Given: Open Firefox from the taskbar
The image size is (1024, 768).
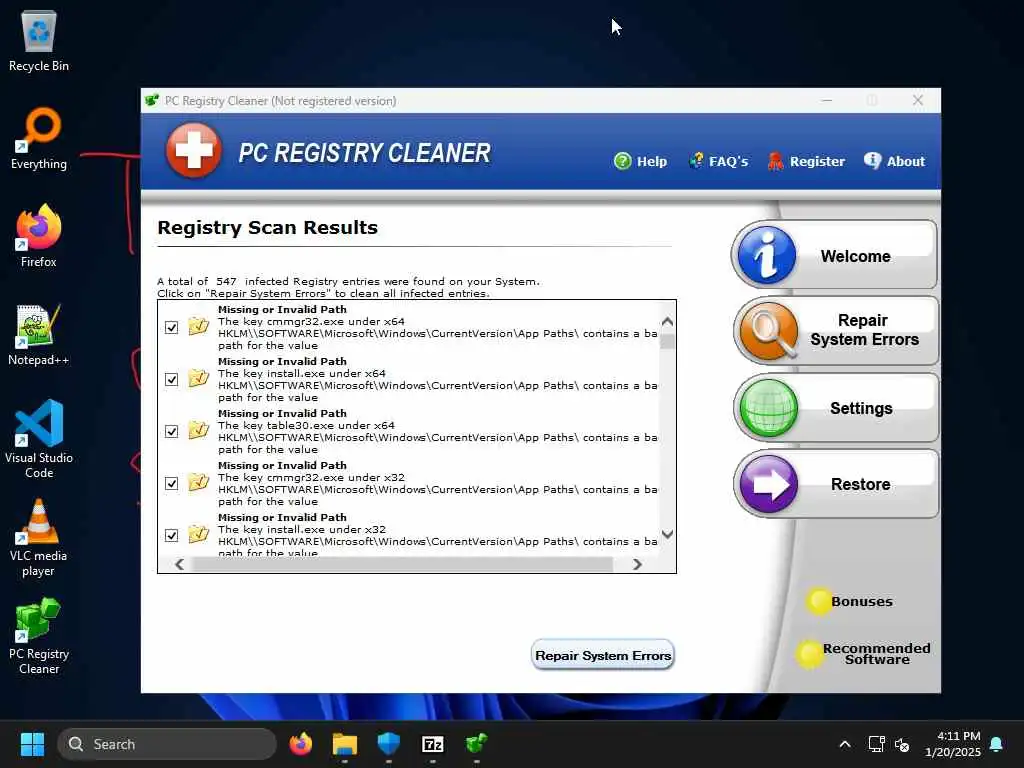Looking at the screenshot, I should 300,744.
